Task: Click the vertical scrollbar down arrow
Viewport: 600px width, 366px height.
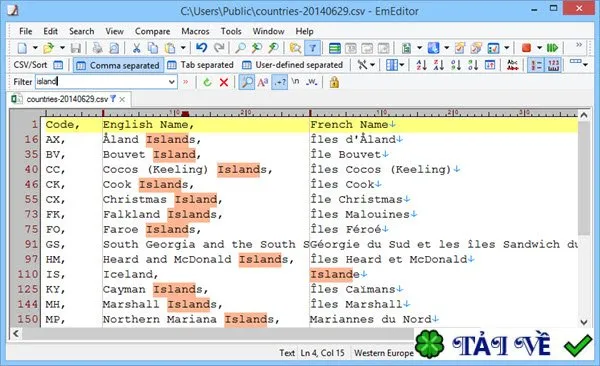Action: coord(584,322)
